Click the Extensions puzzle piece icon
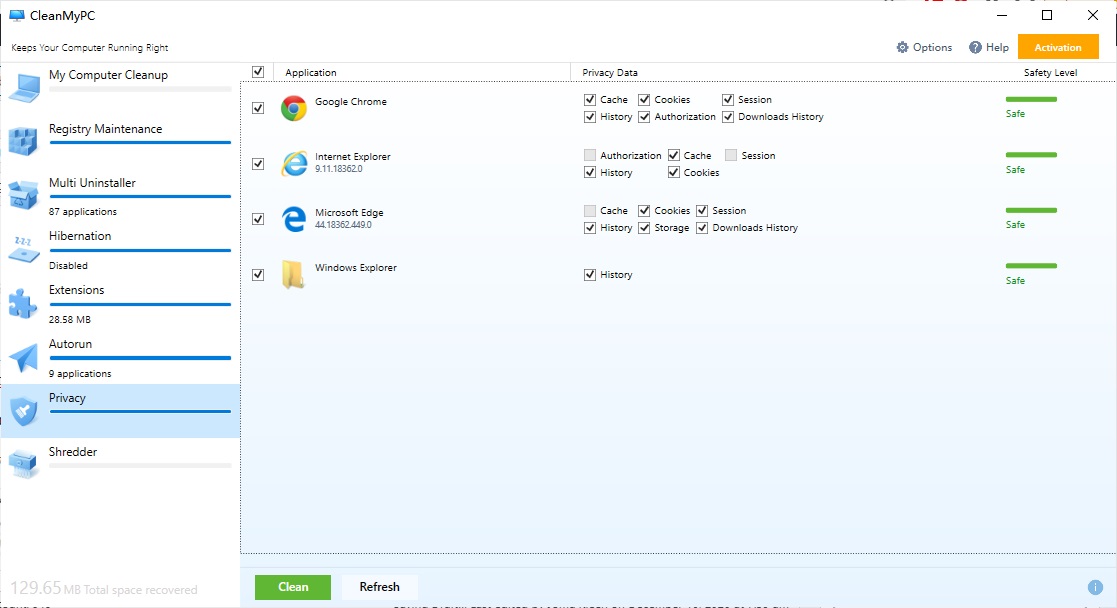This screenshot has height=608, width=1117. (23, 304)
